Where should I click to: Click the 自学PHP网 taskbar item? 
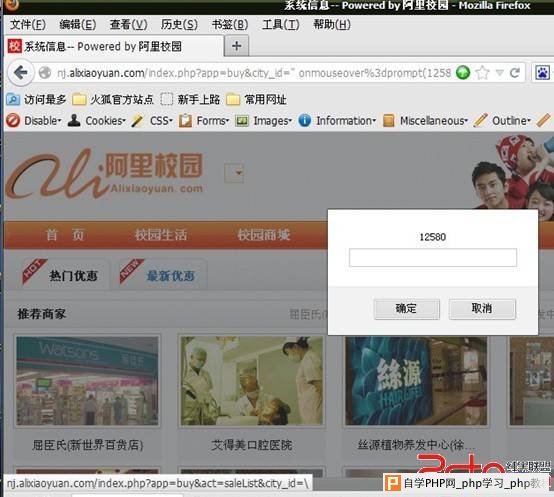(466, 483)
